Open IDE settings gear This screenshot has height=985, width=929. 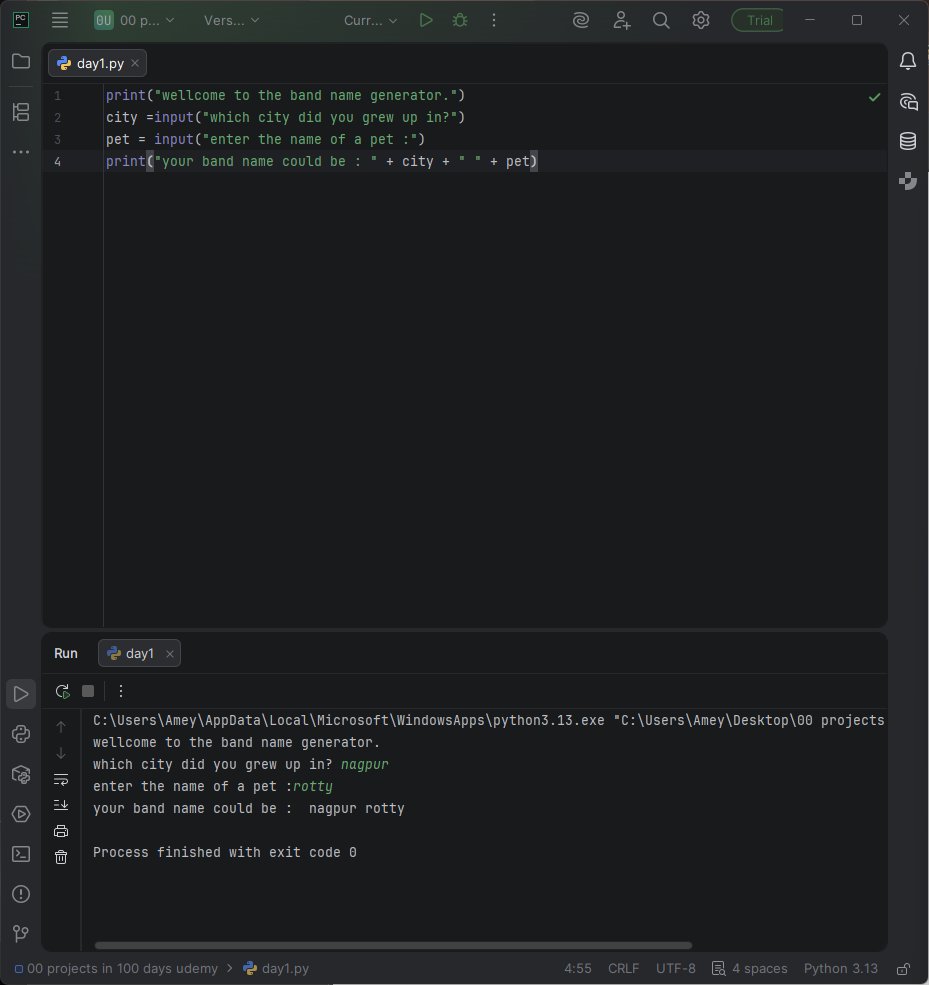(x=700, y=20)
